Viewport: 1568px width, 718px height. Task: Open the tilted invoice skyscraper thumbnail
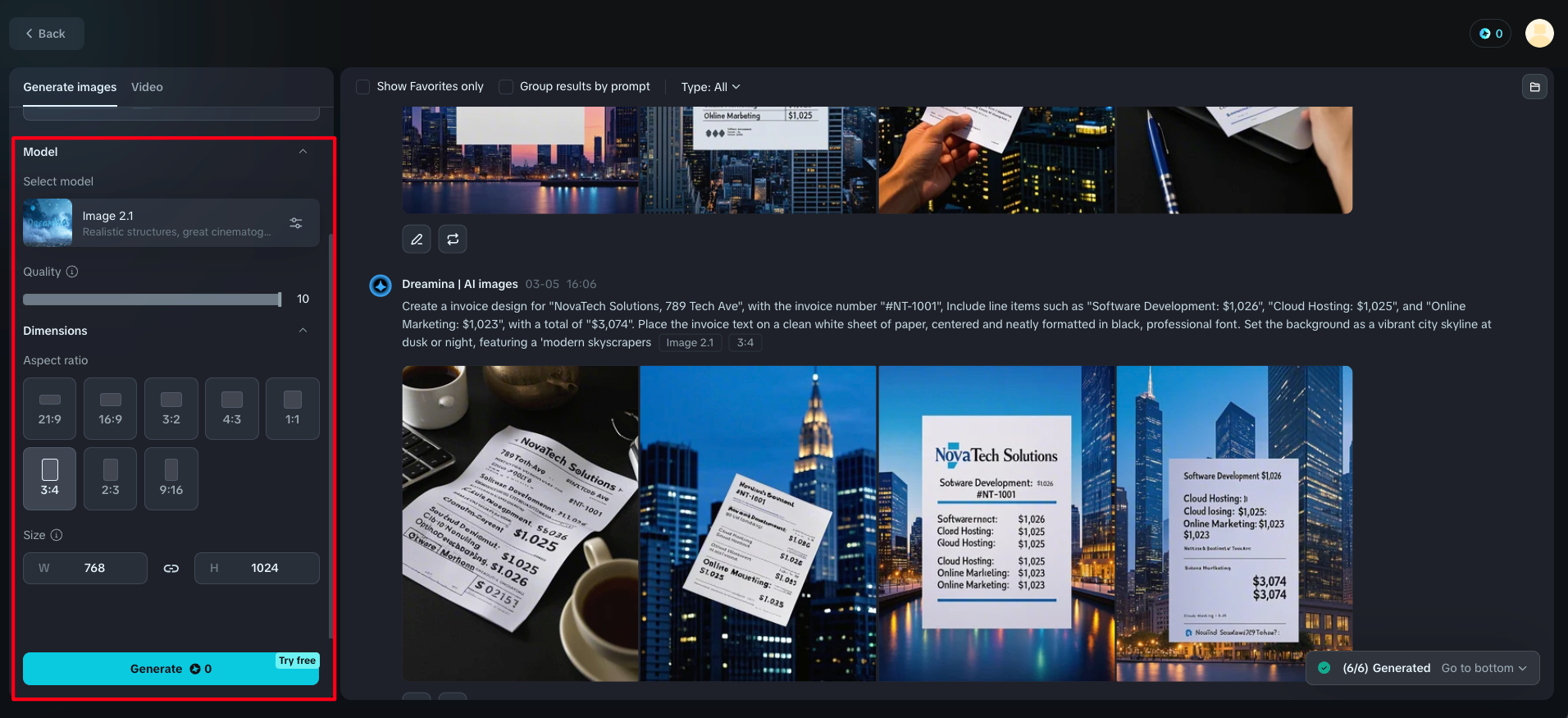(x=759, y=524)
